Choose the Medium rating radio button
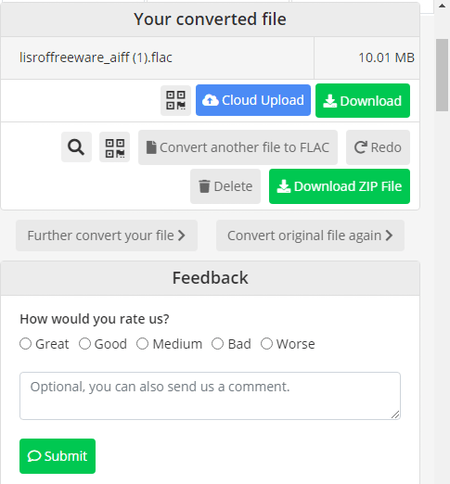This screenshot has width=450, height=484. (x=142, y=344)
